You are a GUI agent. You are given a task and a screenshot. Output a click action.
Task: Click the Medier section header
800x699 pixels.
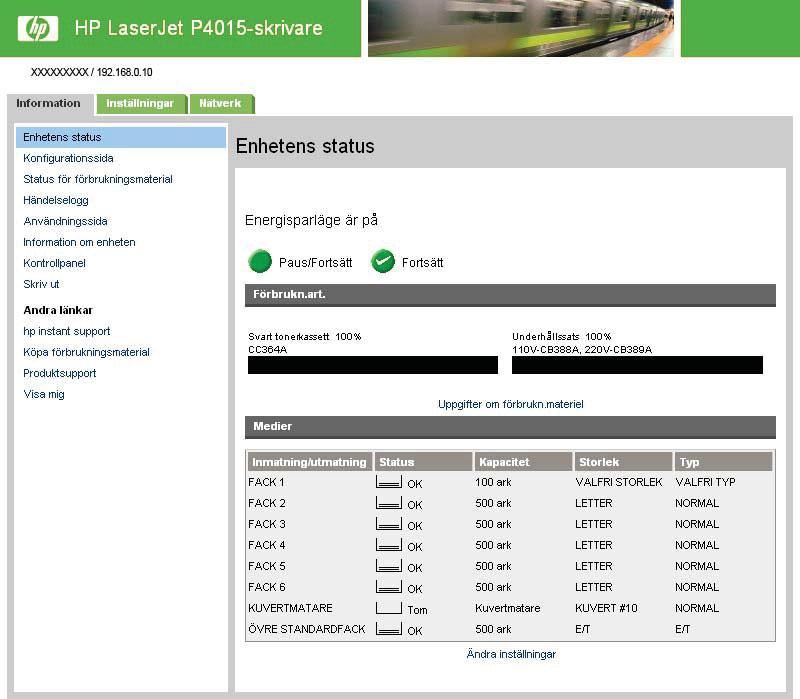pyautogui.click(x=510, y=427)
